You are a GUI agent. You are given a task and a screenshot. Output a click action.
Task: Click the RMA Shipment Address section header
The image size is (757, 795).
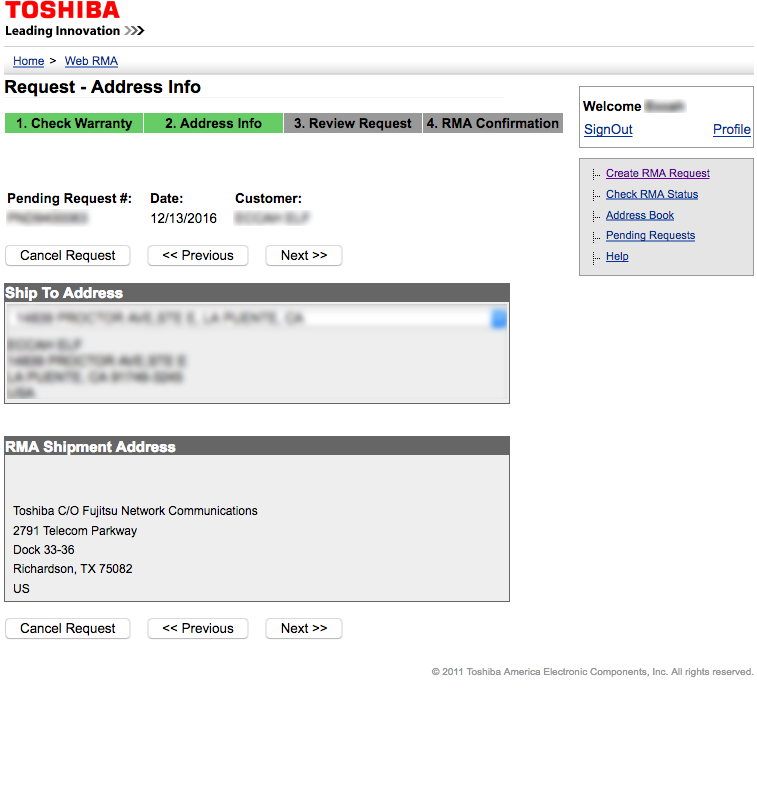point(257,447)
